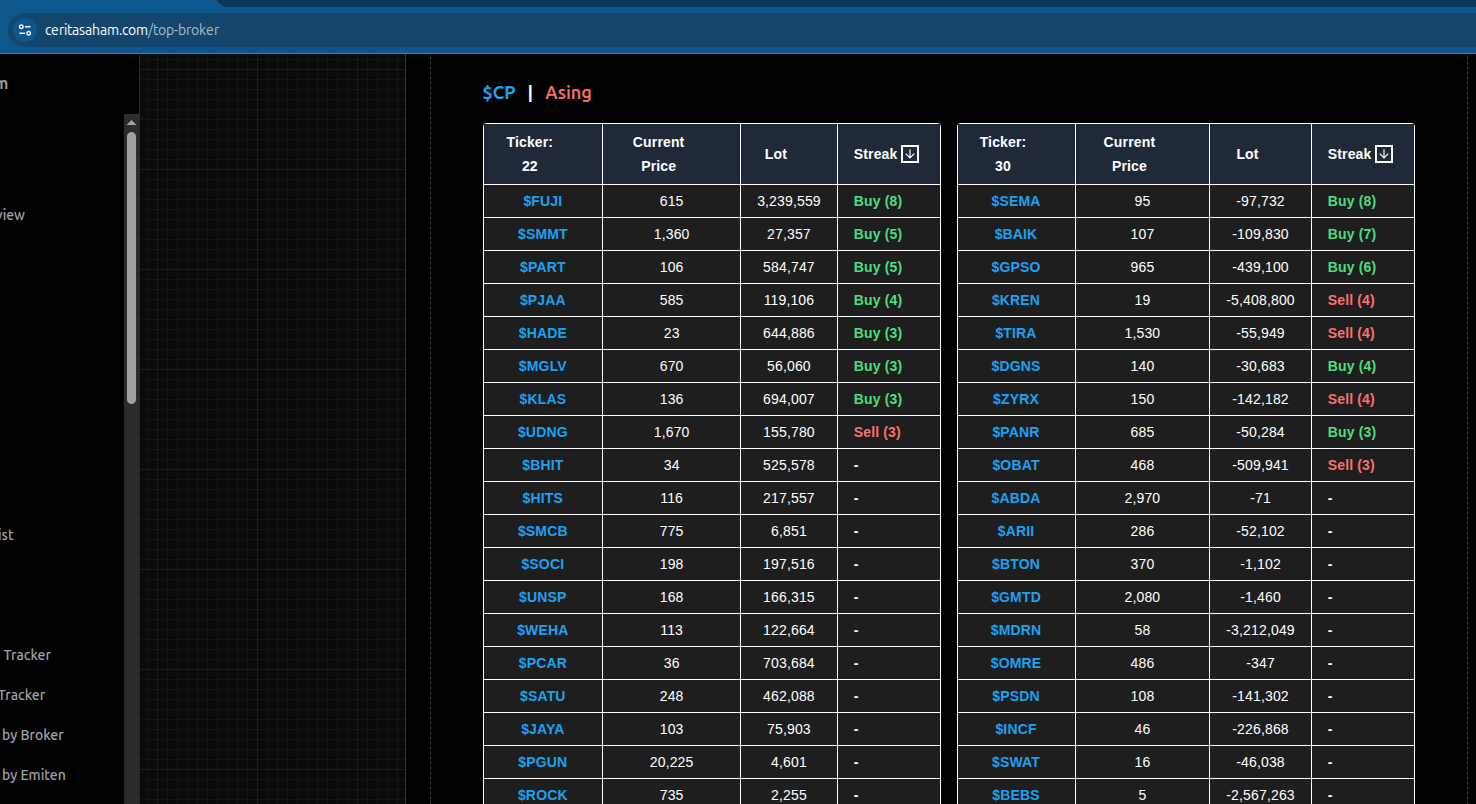Open the $FUJI ticker link
Screen dimensions: 1476x804
click(542, 201)
